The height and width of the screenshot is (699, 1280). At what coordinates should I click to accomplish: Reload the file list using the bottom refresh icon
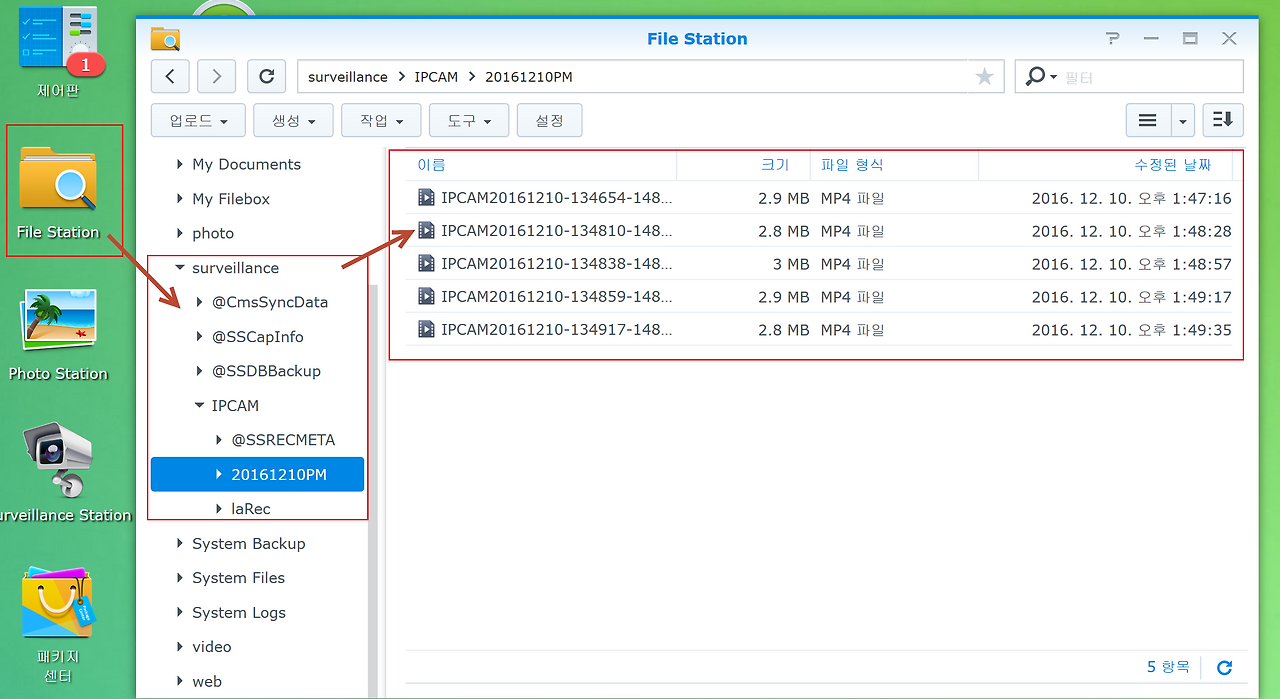coord(1224,667)
